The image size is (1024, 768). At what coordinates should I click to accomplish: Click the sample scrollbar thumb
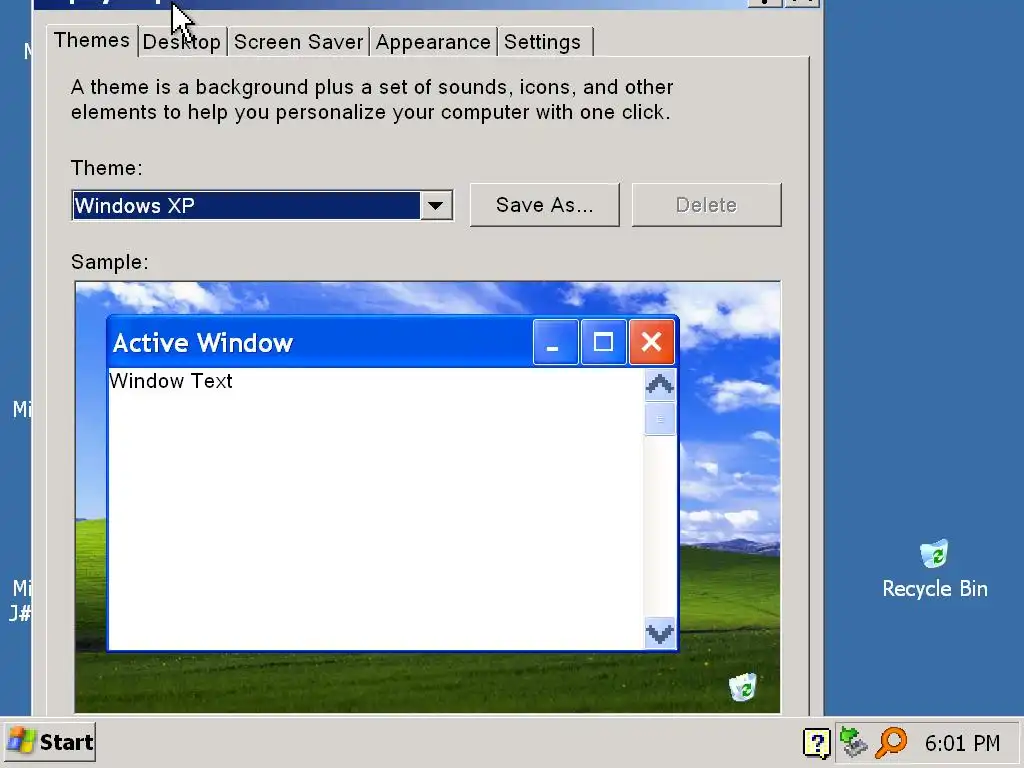click(660, 419)
